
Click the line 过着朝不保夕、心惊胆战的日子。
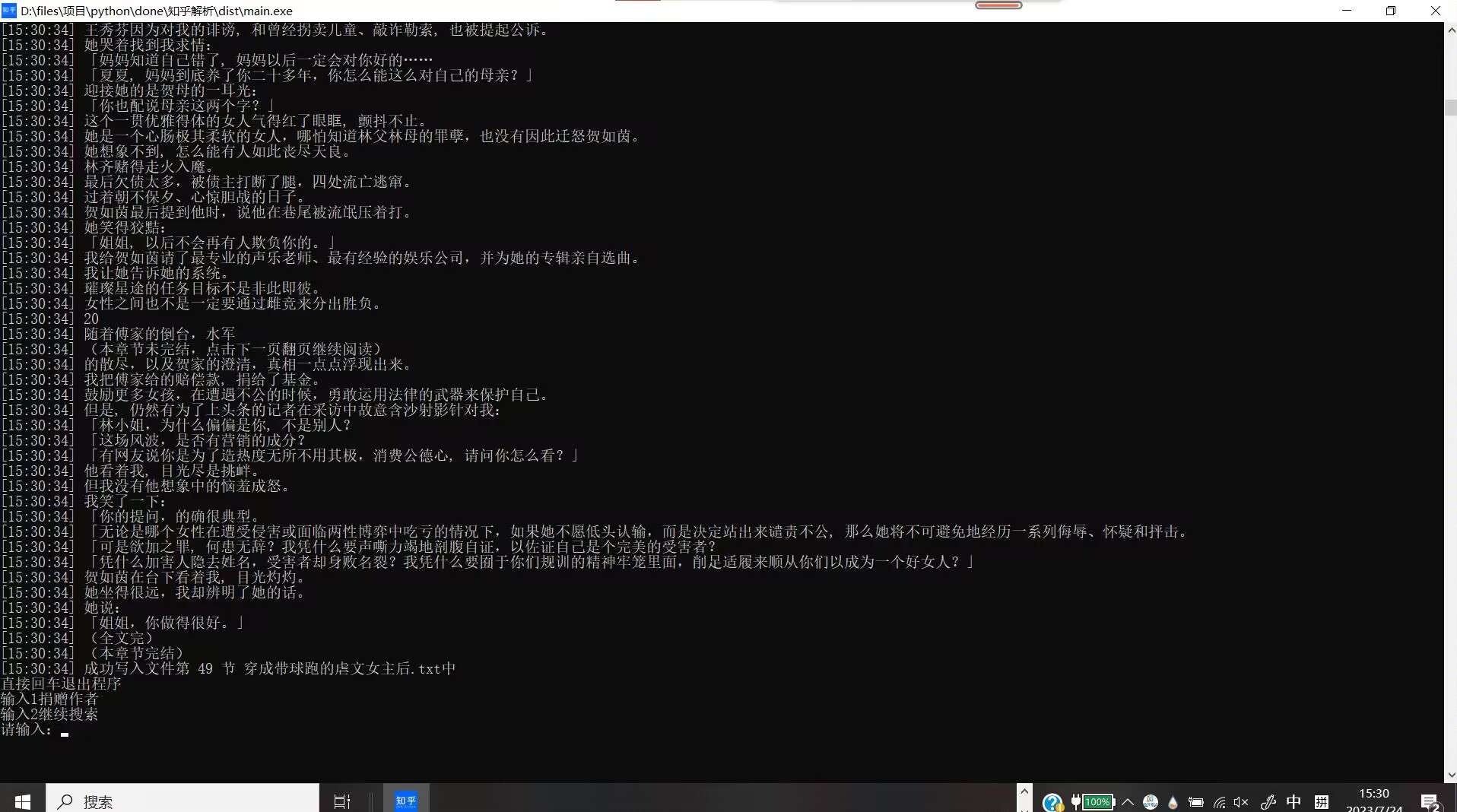point(154,197)
